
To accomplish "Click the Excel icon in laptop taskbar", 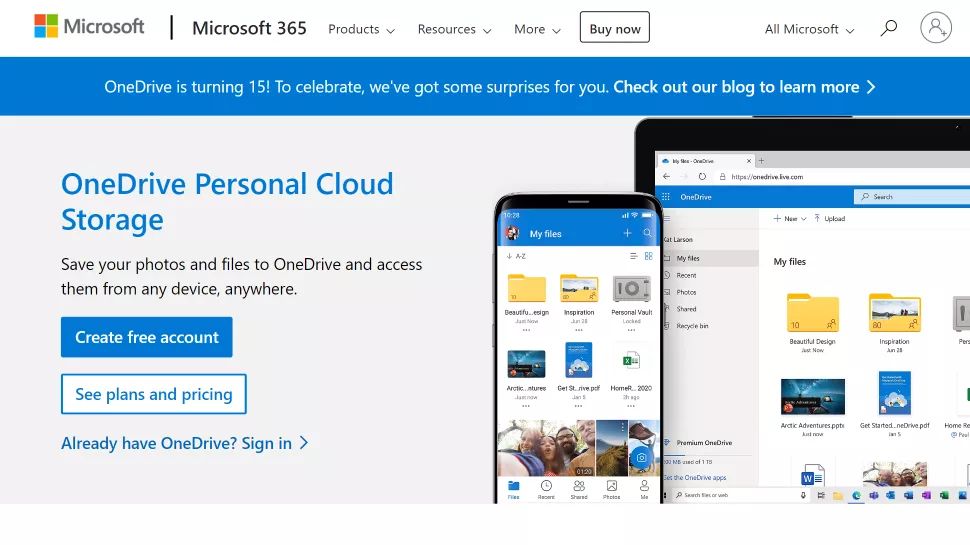I will (x=944, y=496).
